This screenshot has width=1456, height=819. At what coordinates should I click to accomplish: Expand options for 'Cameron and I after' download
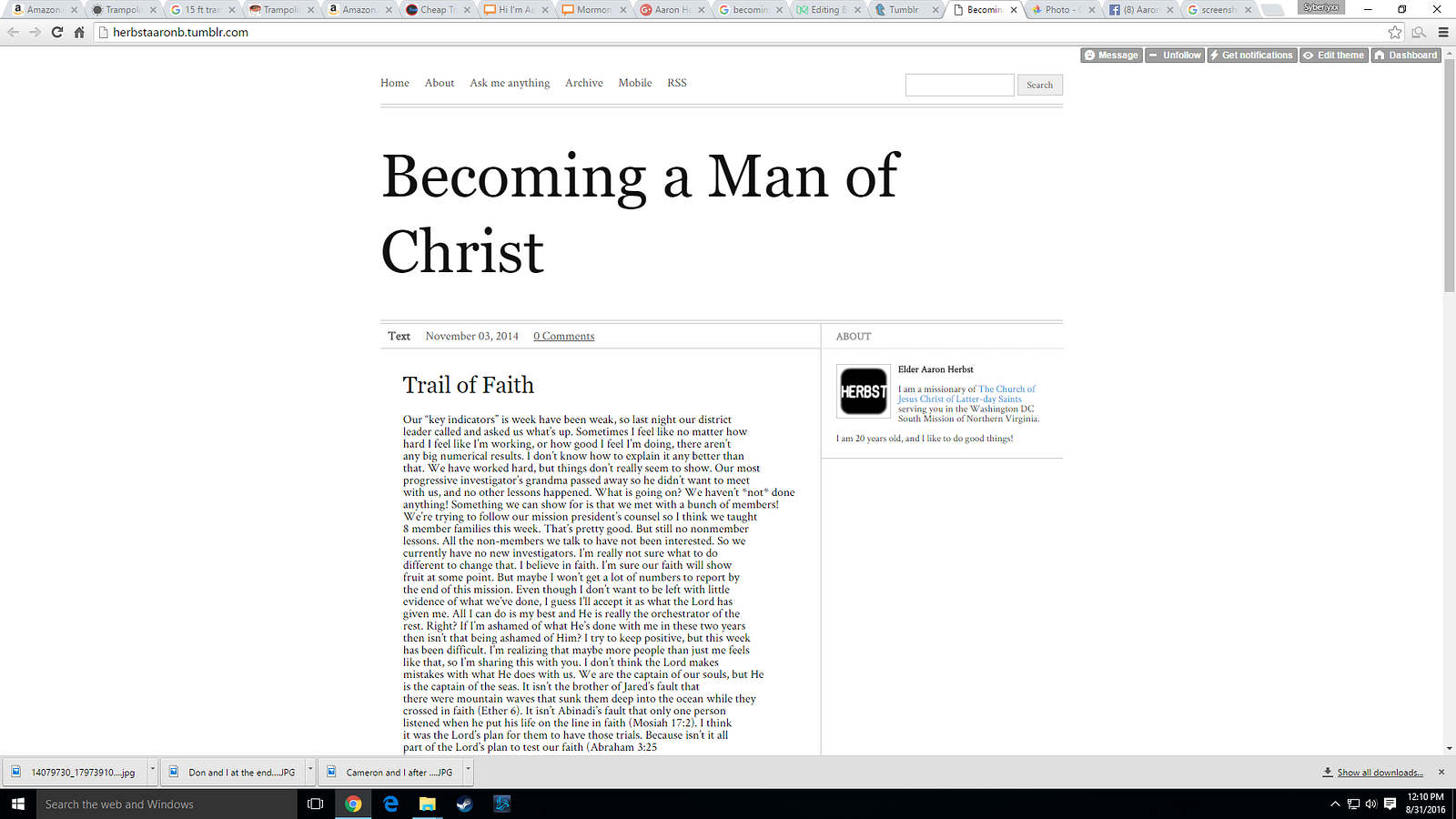(x=469, y=771)
